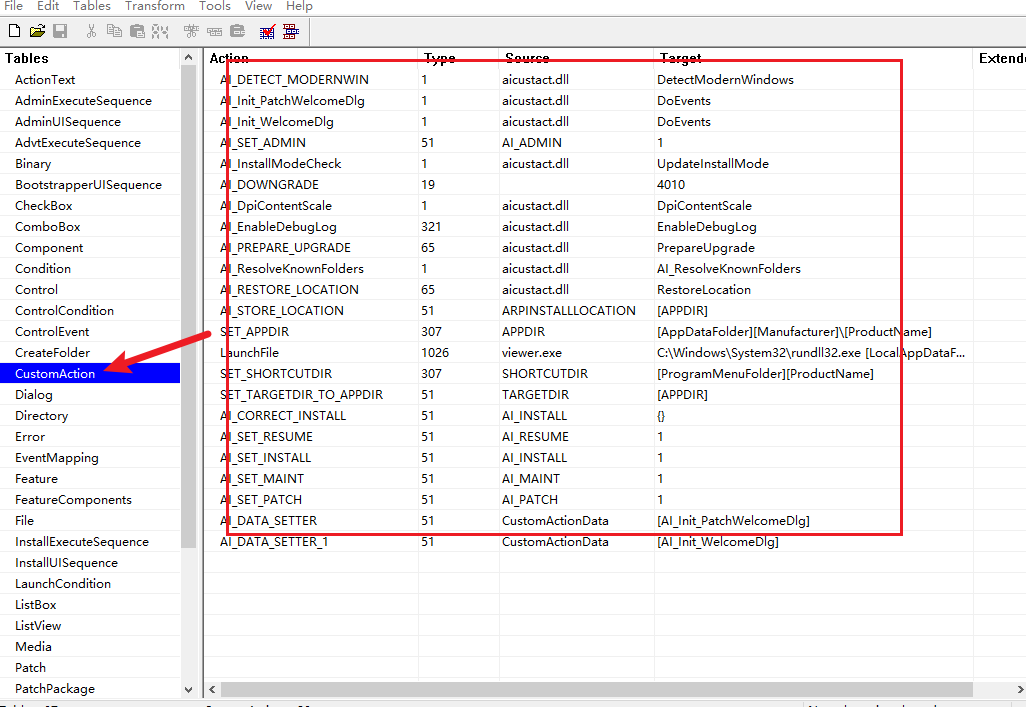Screen dimensions: 1026x707
Task: Click the Copy toolbar icon
Action: pyautogui.click(x=114, y=32)
